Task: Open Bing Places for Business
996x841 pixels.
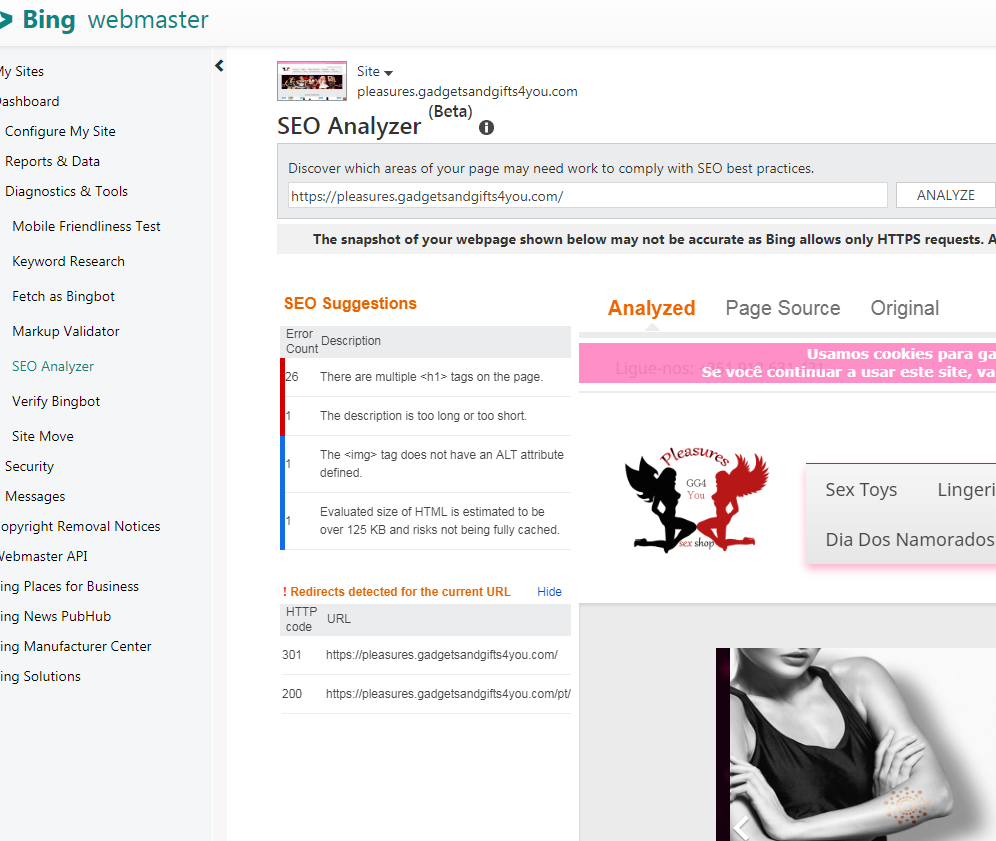Action: (69, 586)
